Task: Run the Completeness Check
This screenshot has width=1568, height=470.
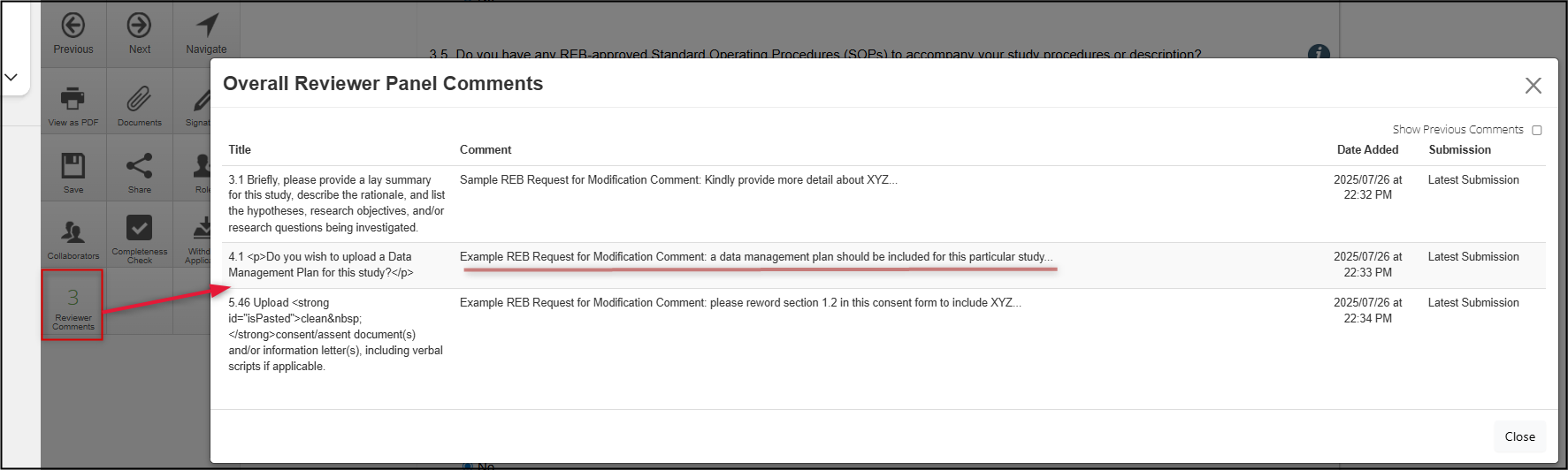Action: (139, 229)
